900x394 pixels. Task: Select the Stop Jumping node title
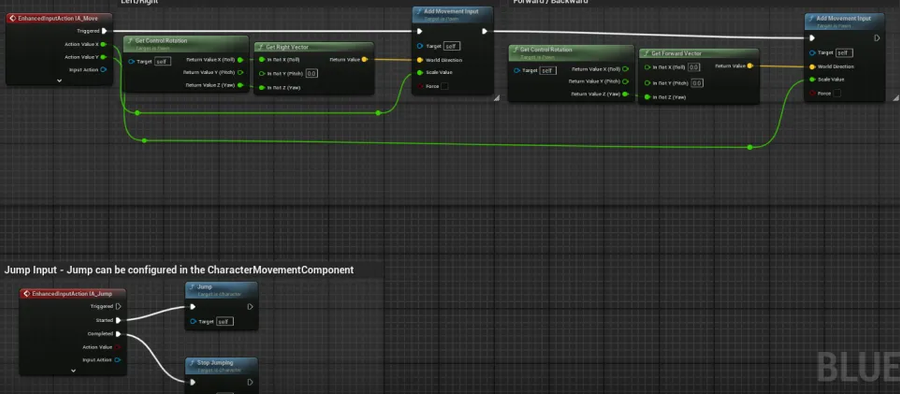215,362
